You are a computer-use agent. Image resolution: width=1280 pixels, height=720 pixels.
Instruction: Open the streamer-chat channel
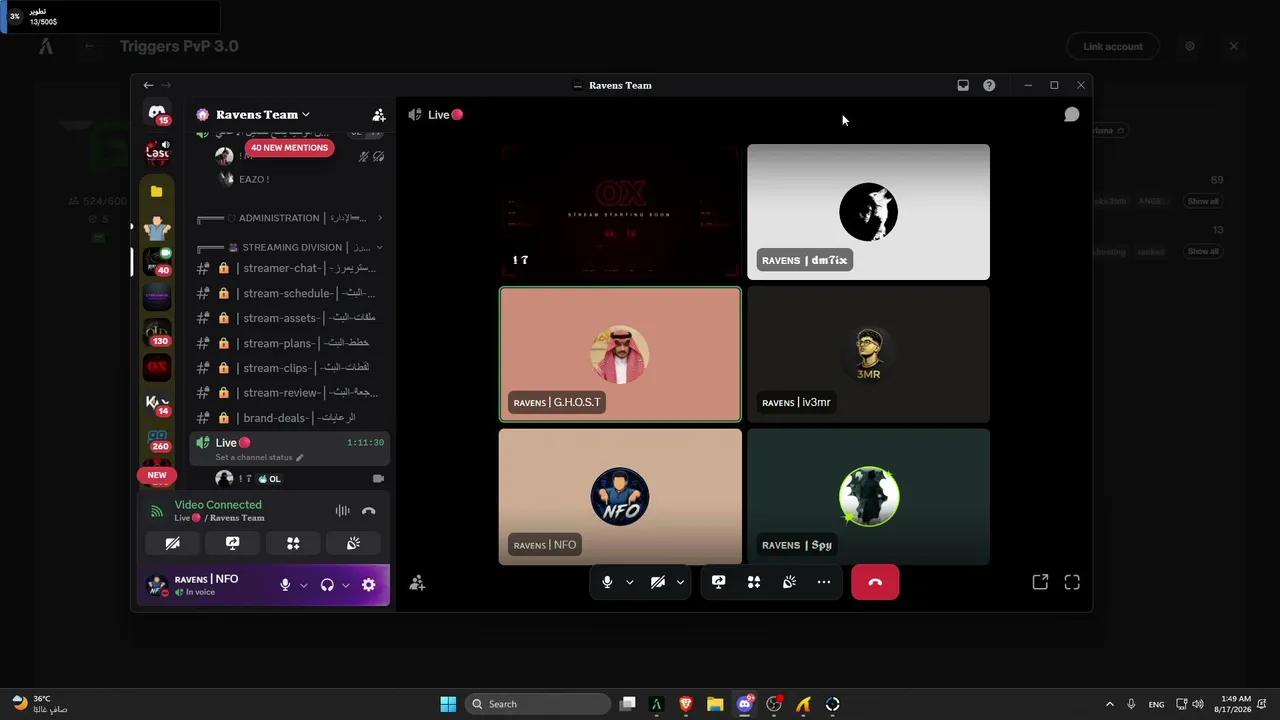289,268
